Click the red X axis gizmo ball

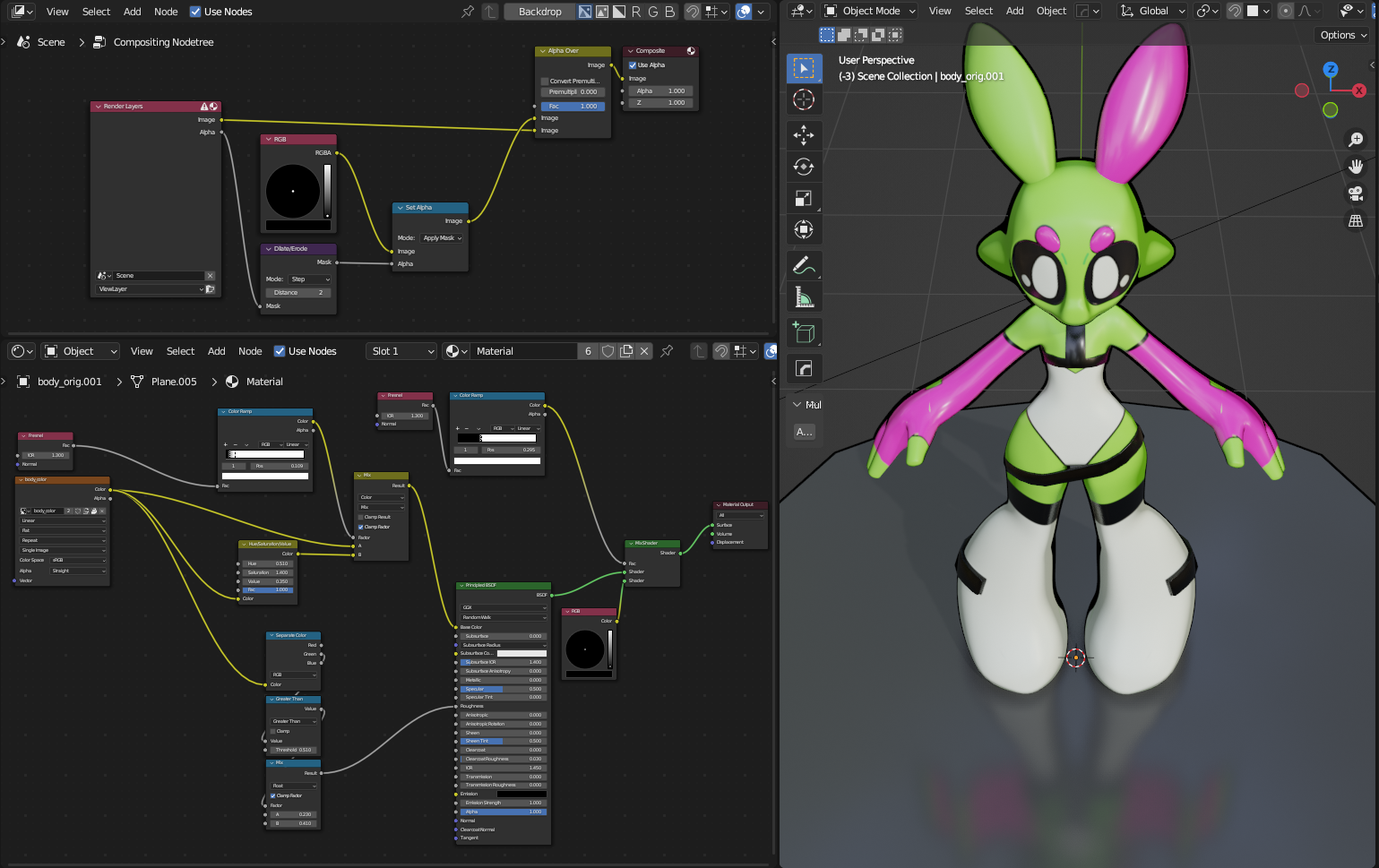click(x=1359, y=90)
